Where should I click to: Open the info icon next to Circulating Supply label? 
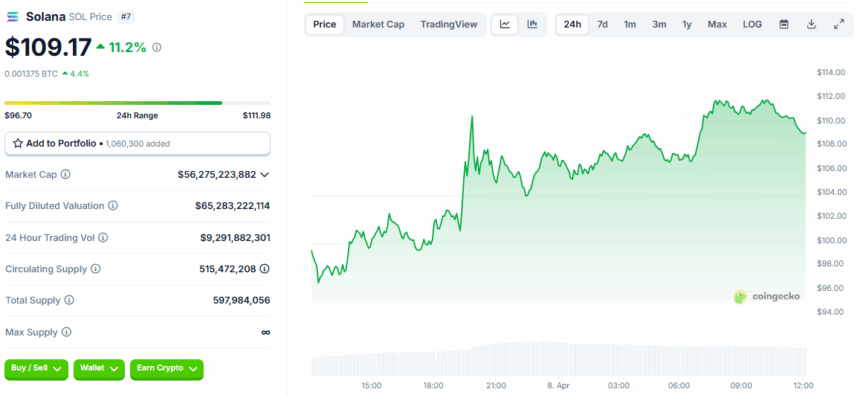[95, 269]
